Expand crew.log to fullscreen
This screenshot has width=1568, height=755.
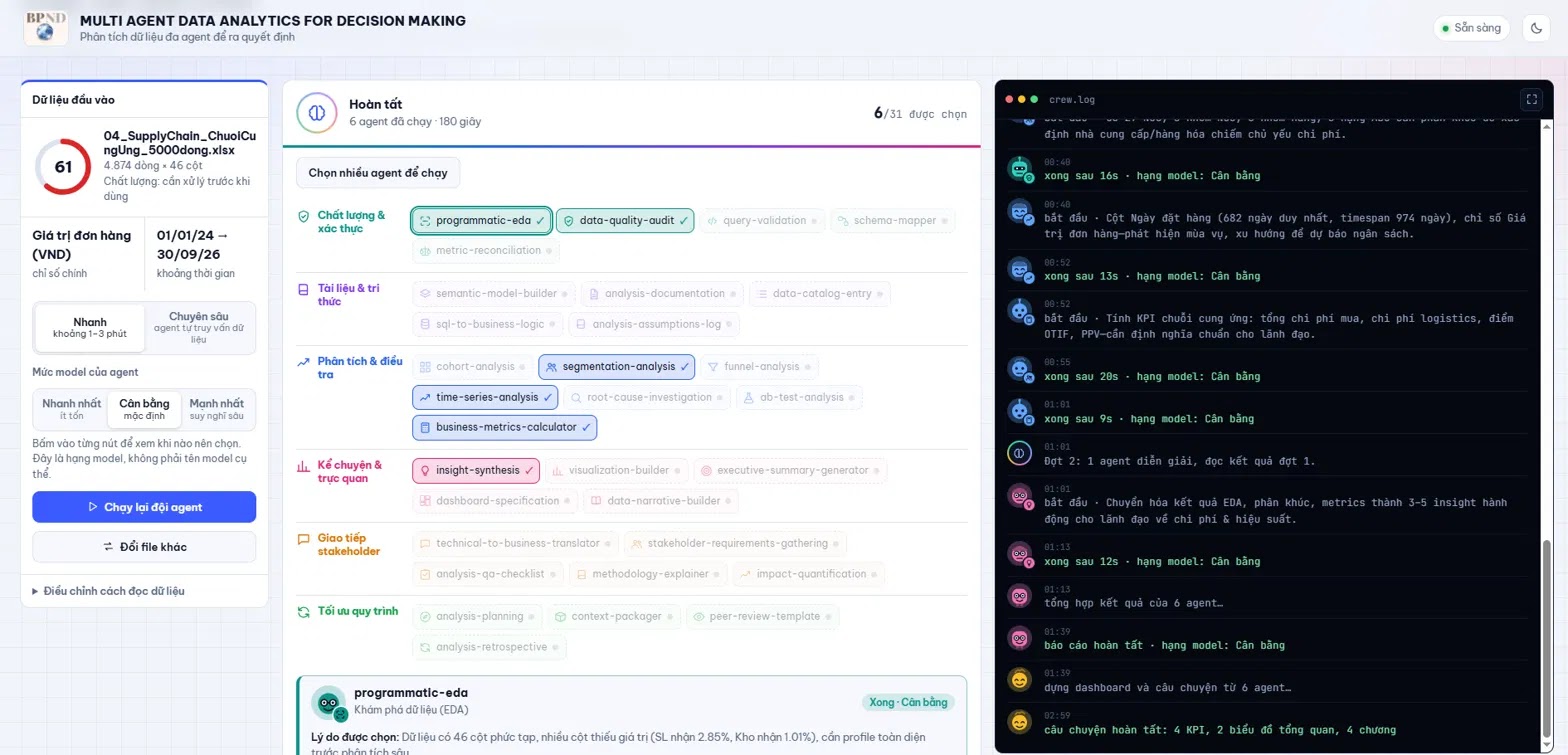1531,99
